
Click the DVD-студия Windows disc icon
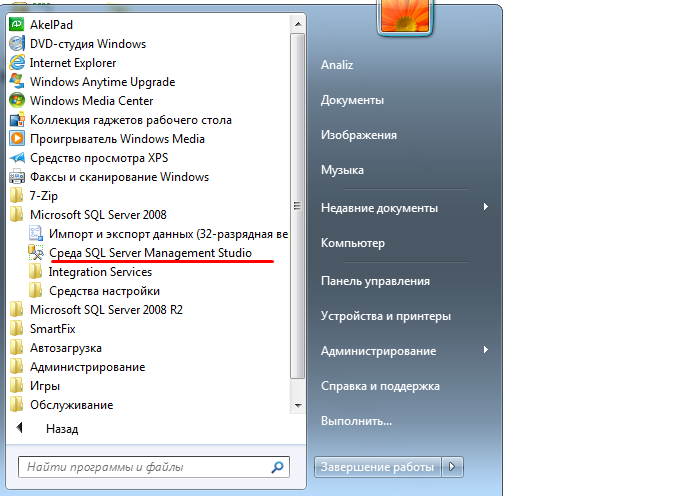pyautogui.click(x=17, y=44)
